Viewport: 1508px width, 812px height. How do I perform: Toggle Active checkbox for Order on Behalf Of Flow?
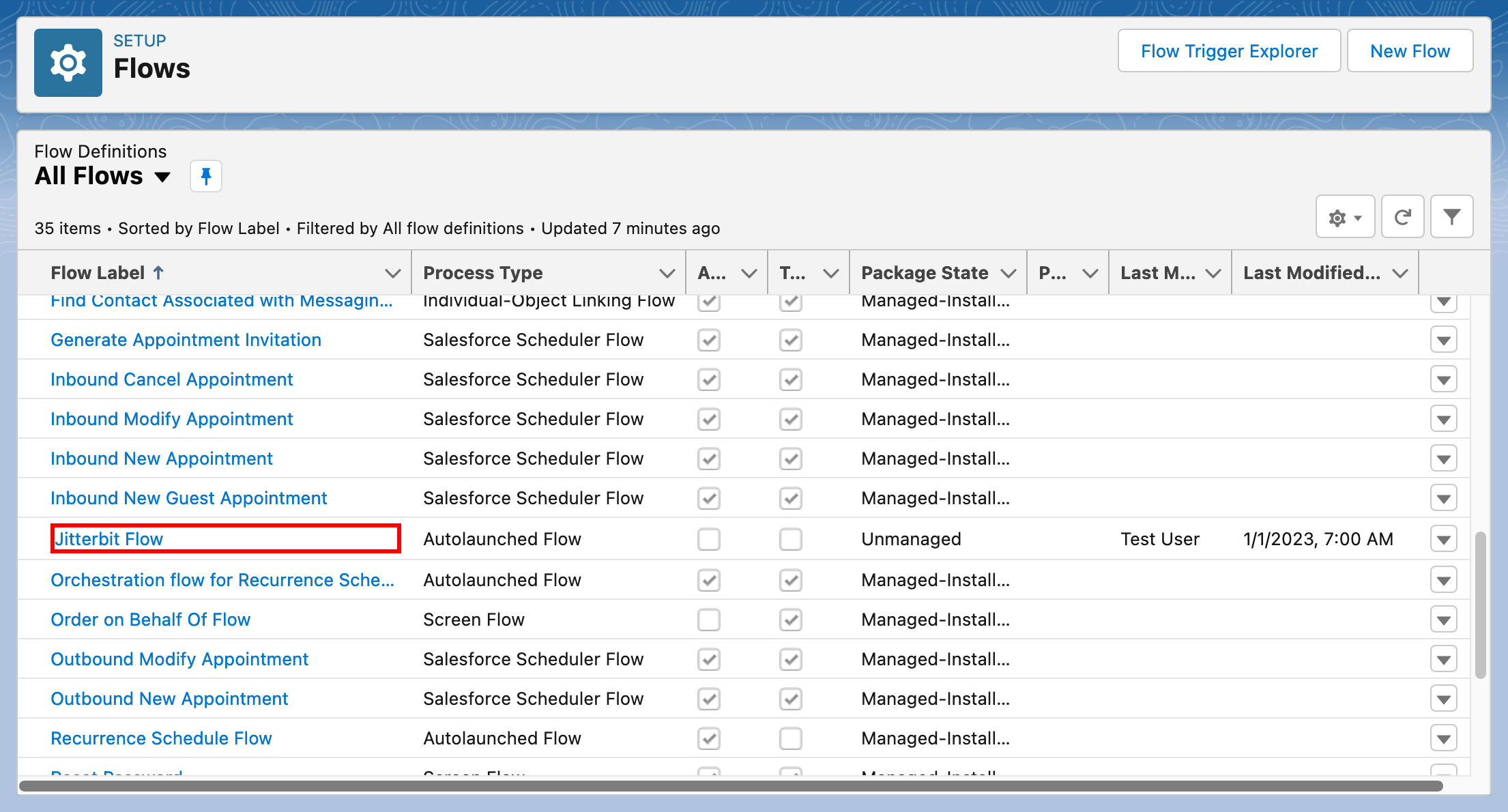click(709, 620)
